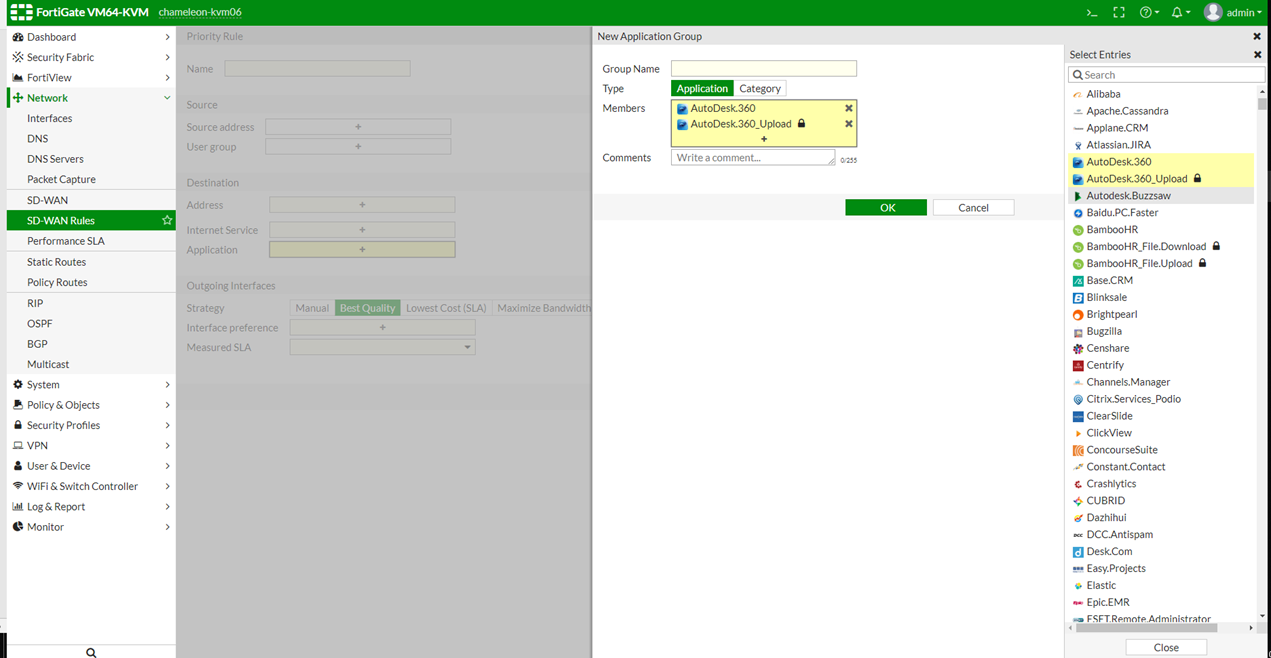Open the CLI console icon in header
Viewport: 1271px width, 658px height.
click(x=1092, y=13)
